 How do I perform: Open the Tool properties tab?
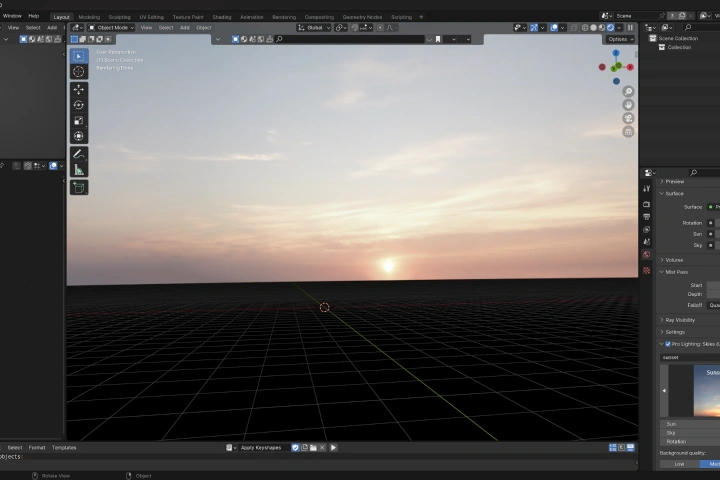point(647,188)
